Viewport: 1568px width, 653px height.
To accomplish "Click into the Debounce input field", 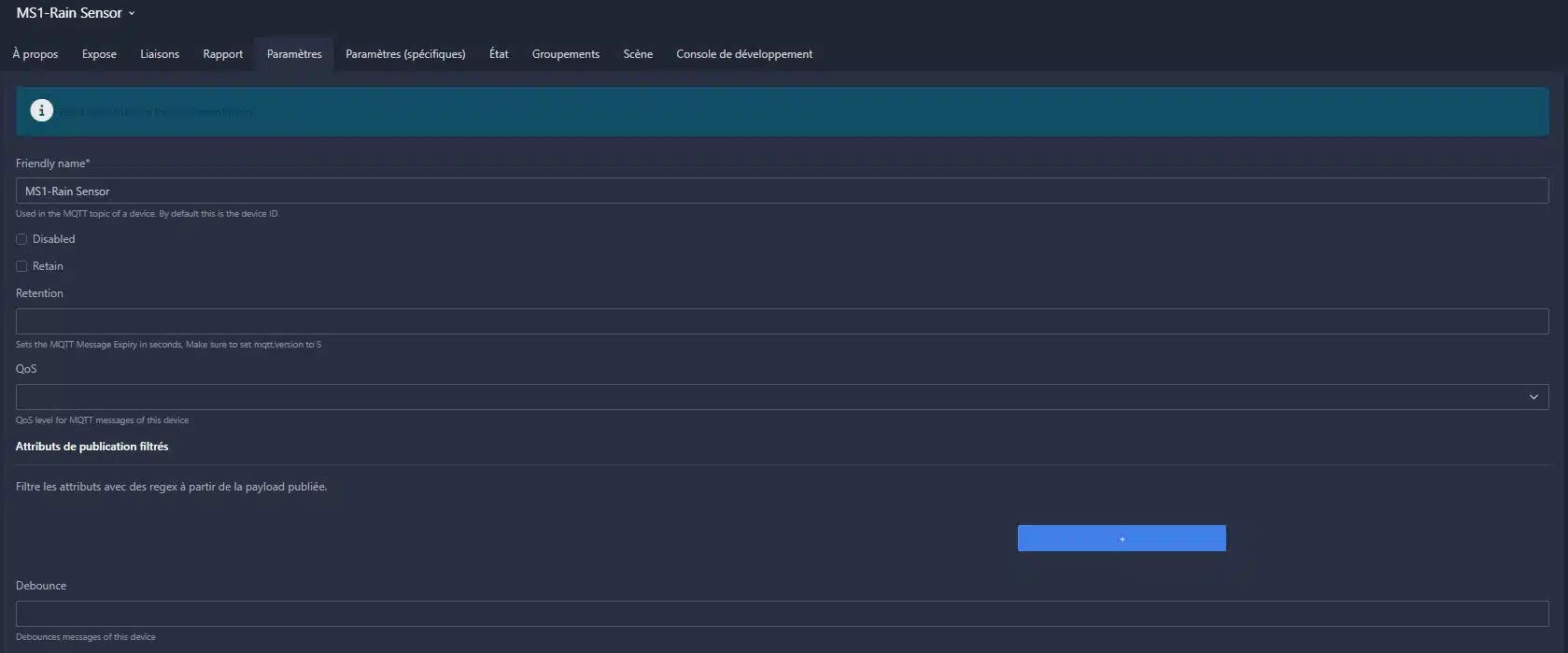I will point(782,614).
